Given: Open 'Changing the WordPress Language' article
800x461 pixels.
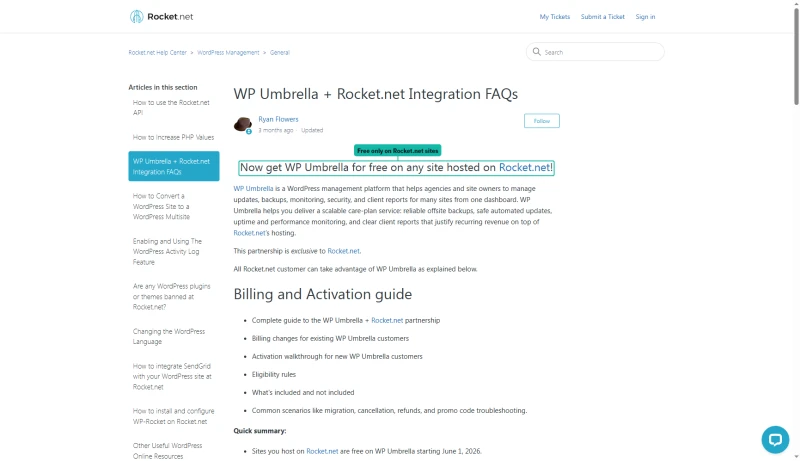Looking at the screenshot, I should point(169,337).
